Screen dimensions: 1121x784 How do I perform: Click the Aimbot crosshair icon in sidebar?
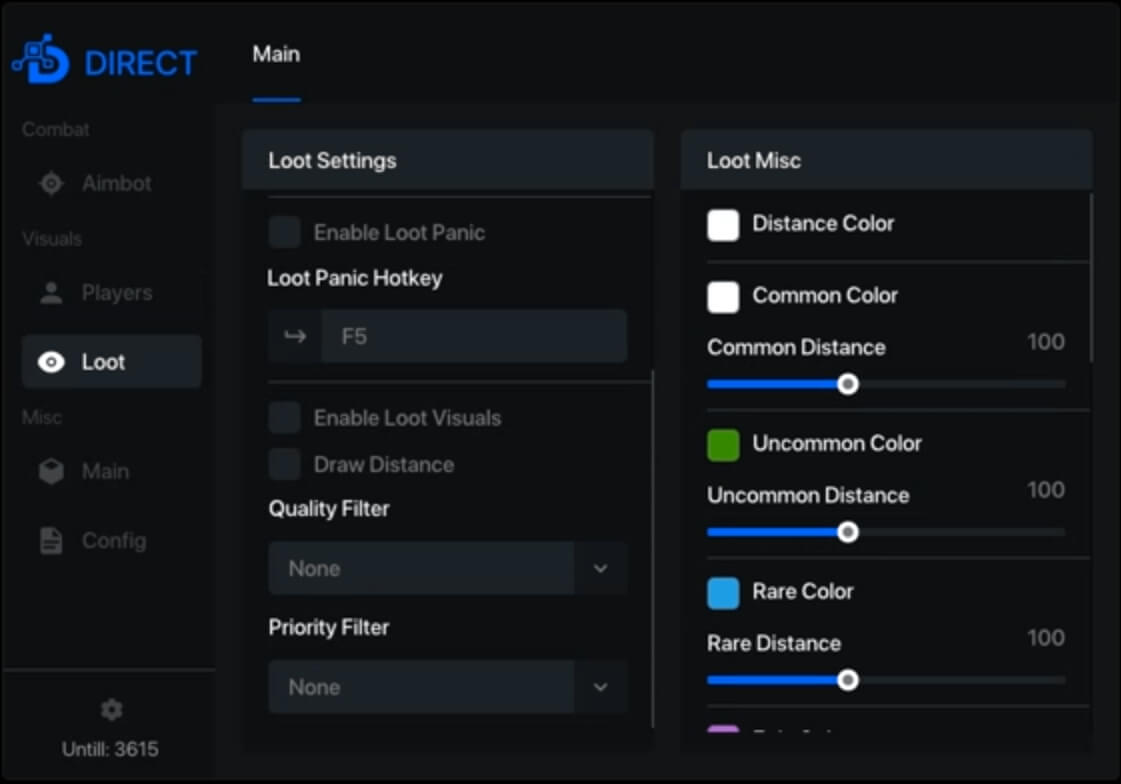point(51,184)
